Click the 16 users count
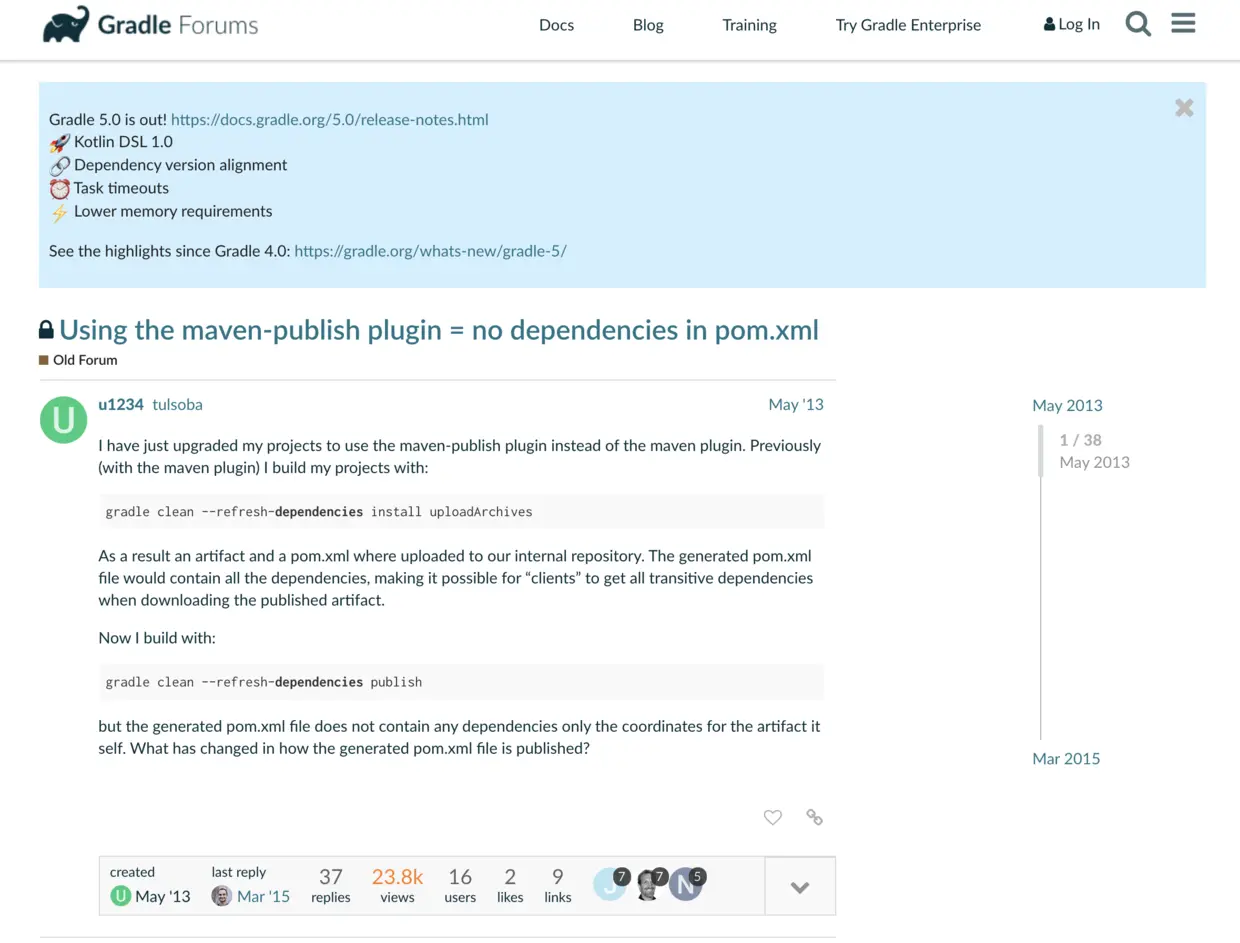The width and height of the screenshot is (1240, 943). [x=460, y=886]
